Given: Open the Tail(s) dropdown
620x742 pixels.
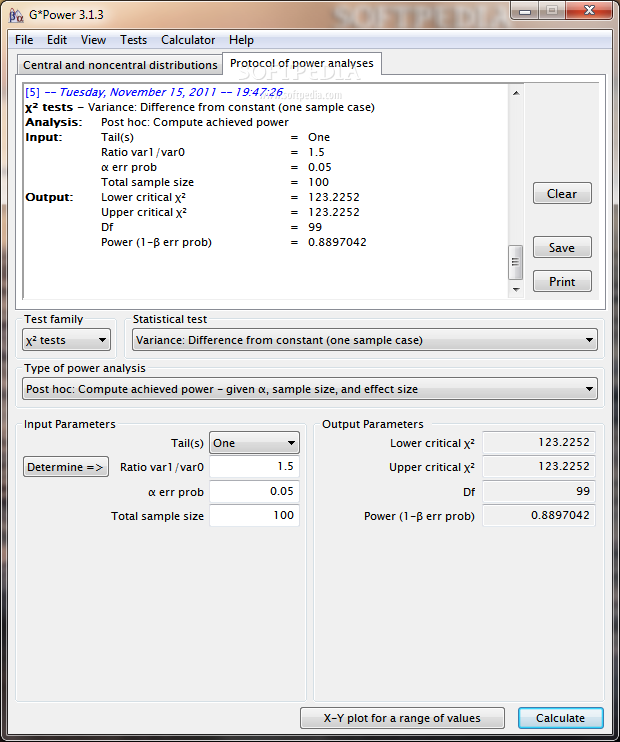Looking at the screenshot, I should (254, 443).
